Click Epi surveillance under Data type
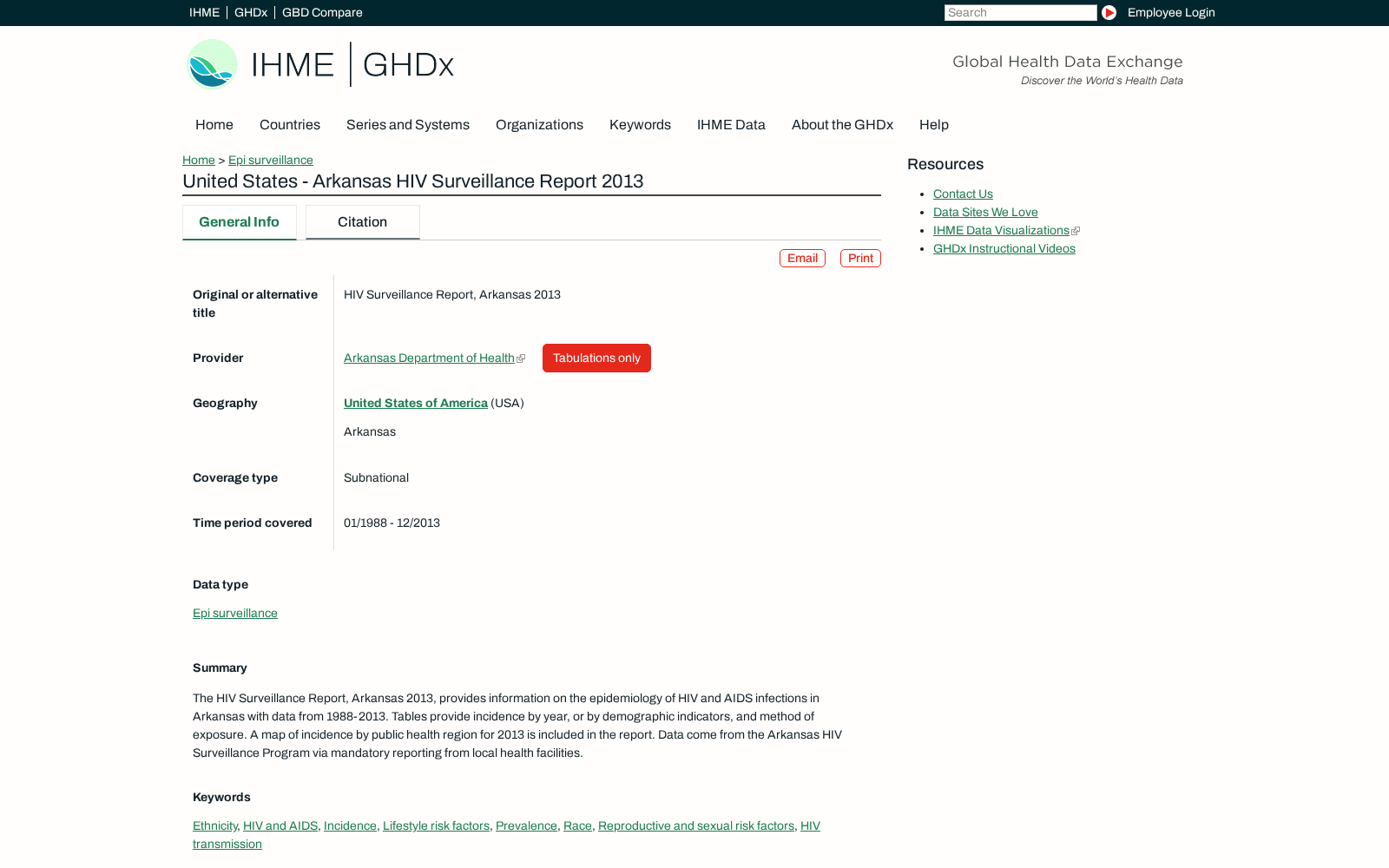 [235, 614]
